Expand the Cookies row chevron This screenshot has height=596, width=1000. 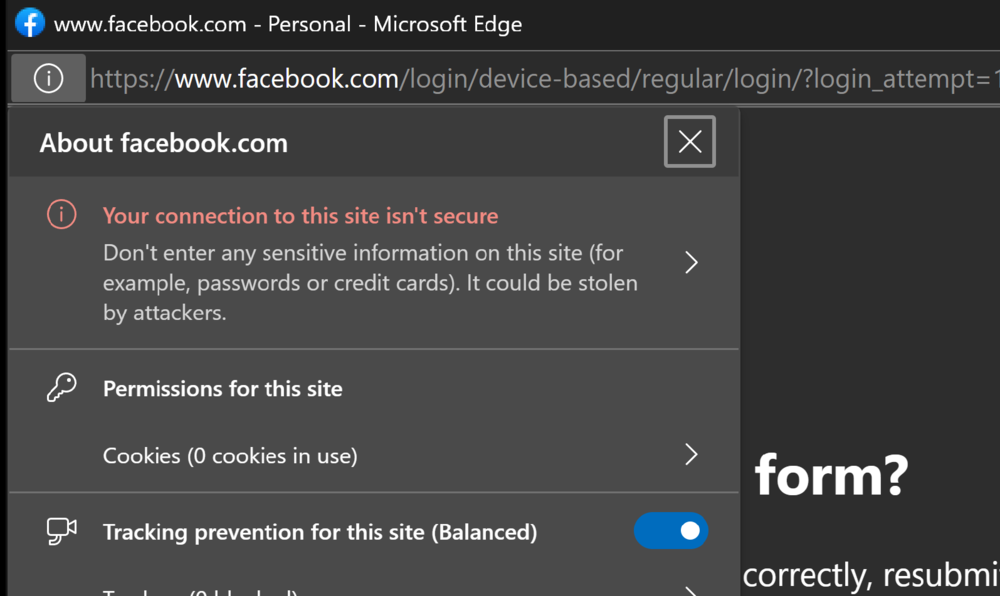click(x=691, y=455)
